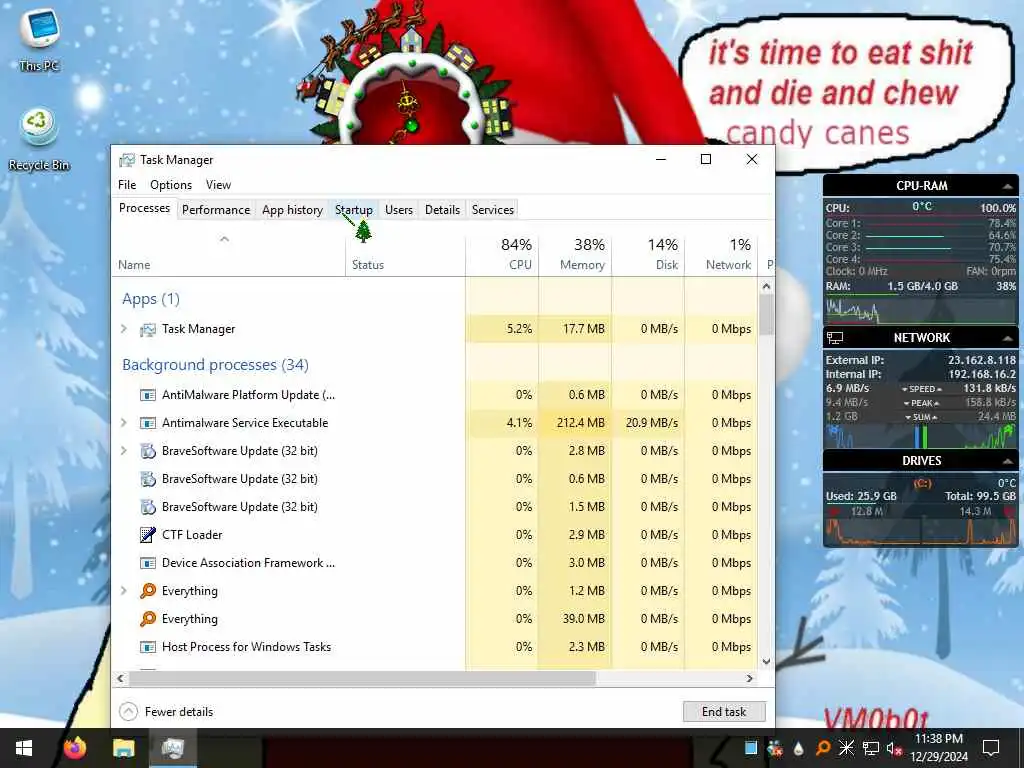Open the network tray icon

pyautogui.click(x=871, y=748)
